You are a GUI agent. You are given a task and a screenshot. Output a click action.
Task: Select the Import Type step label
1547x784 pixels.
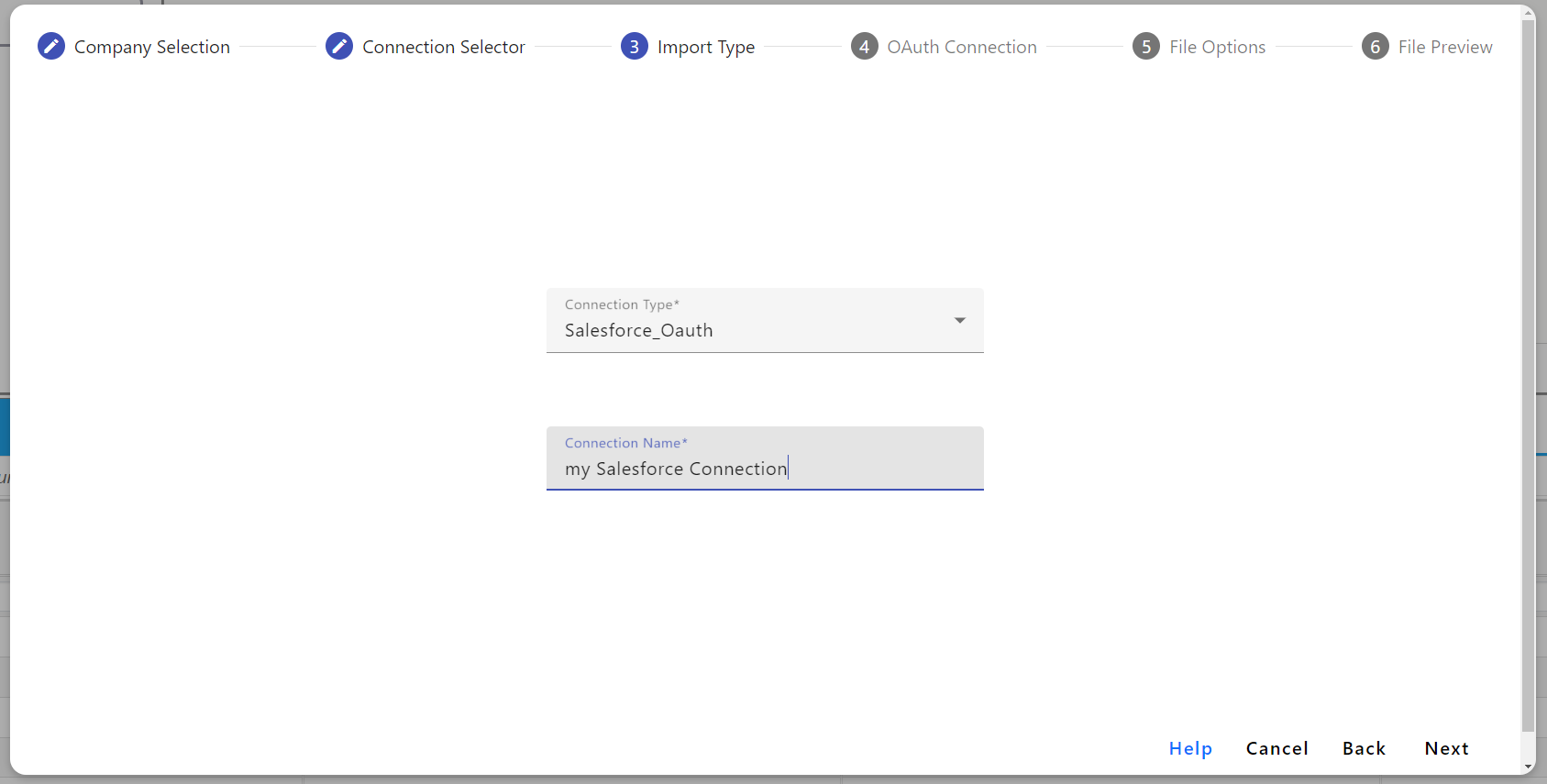pos(705,47)
